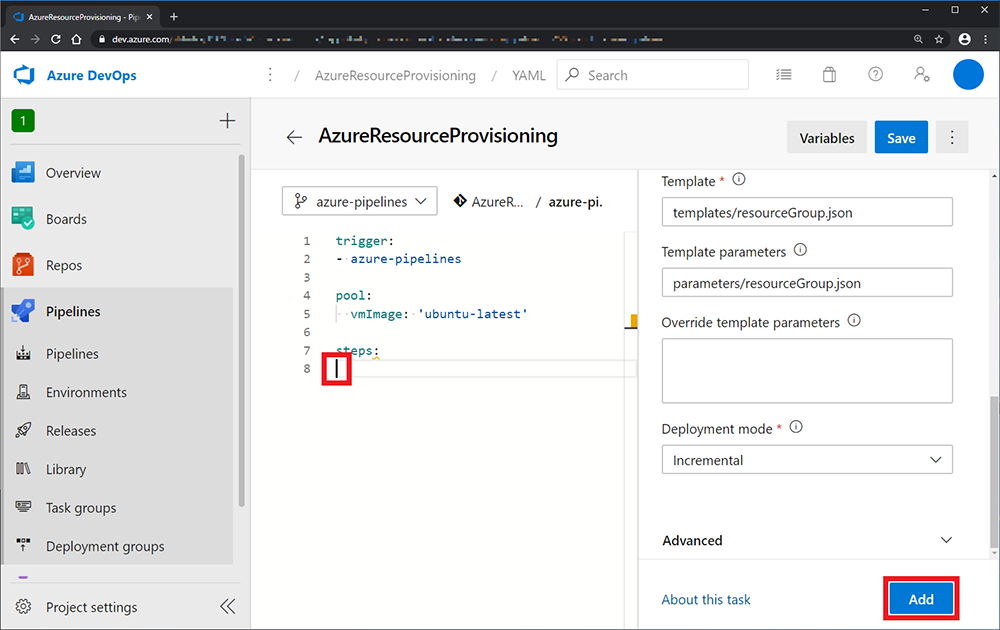Click the Add task button
The height and width of the screenshot is (630, 1000).
click(x=921, y=599)
